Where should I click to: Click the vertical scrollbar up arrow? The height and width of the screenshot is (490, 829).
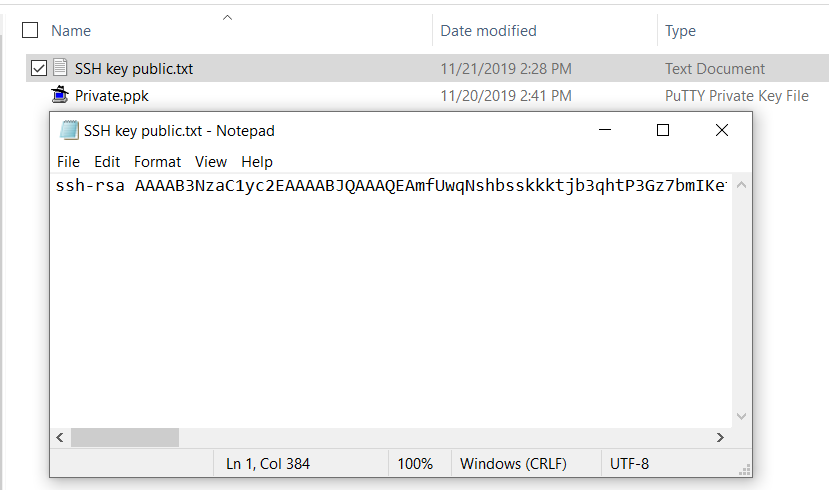741,186
